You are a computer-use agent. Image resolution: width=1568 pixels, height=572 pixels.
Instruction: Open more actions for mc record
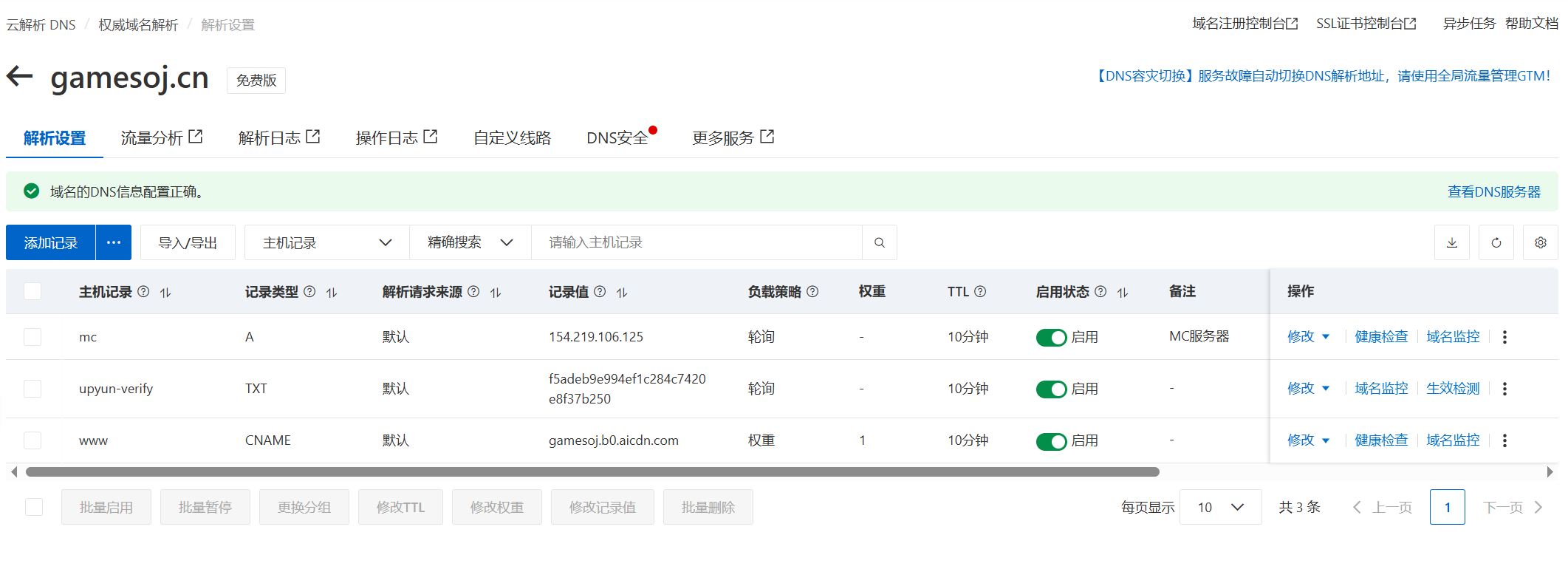[1504, 337]
